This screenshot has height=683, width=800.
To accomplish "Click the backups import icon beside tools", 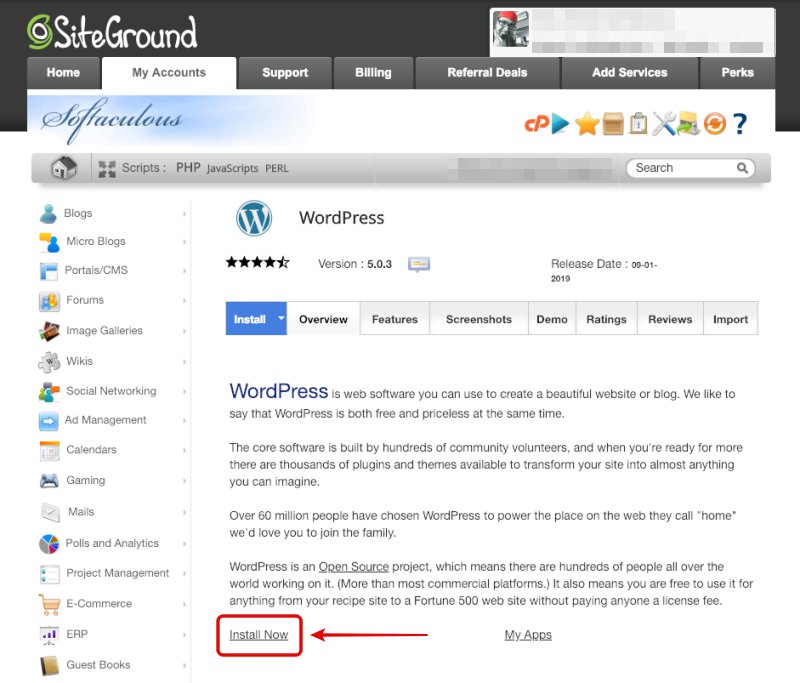I will point(688,123).
